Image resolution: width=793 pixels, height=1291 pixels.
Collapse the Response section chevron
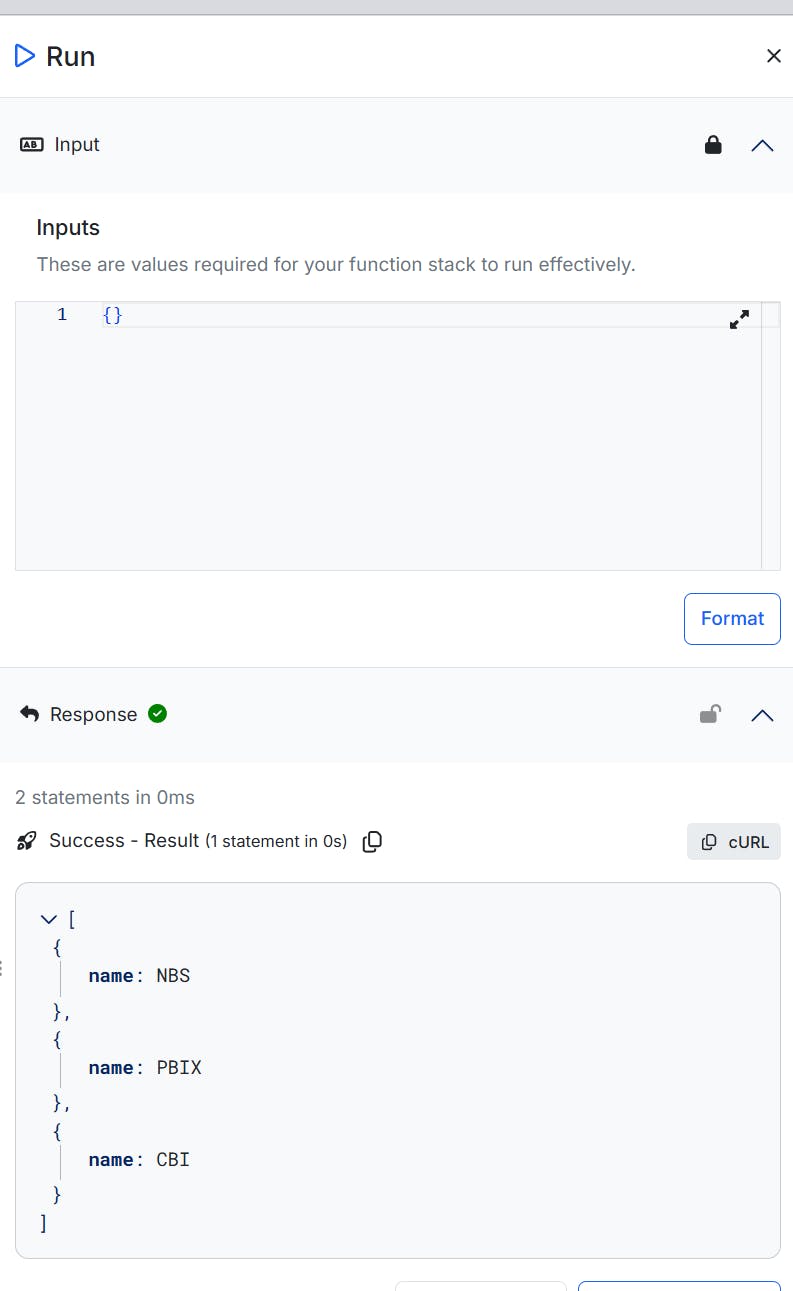[x=762, y=715]
